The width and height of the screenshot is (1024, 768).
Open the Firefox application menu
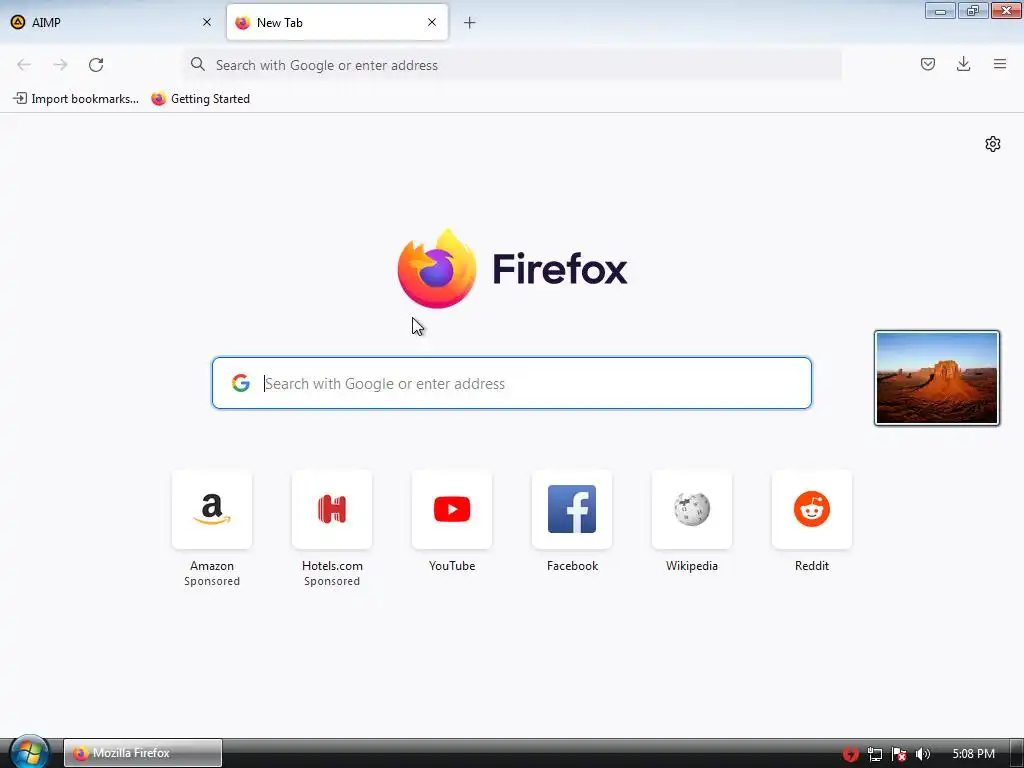coord(1000,64)
